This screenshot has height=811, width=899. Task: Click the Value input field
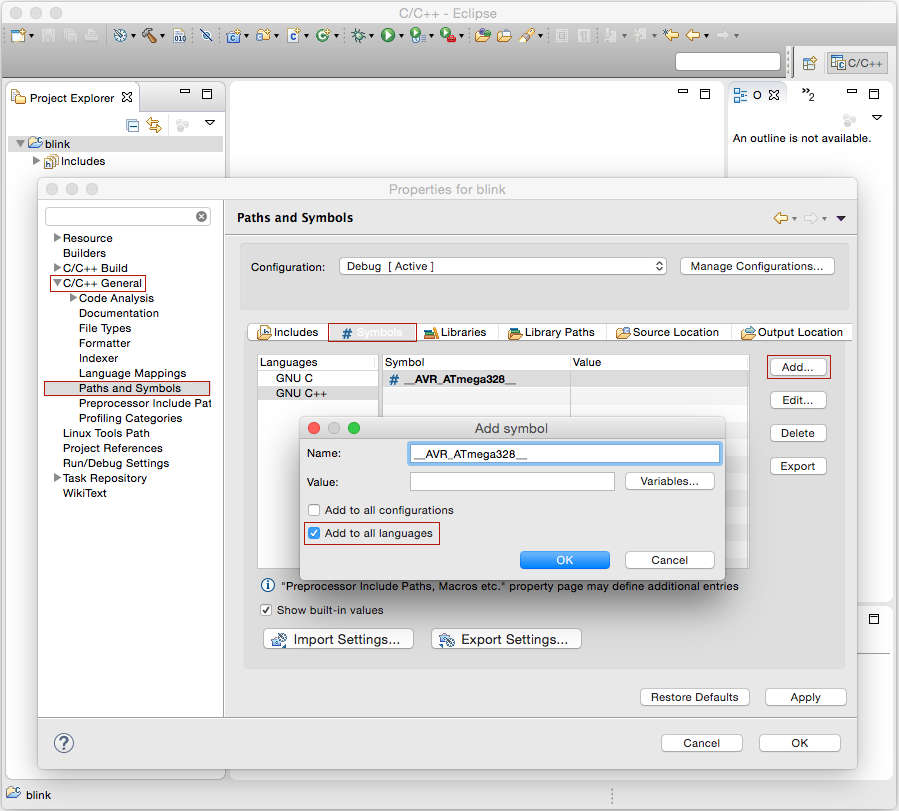coord(512,481)
